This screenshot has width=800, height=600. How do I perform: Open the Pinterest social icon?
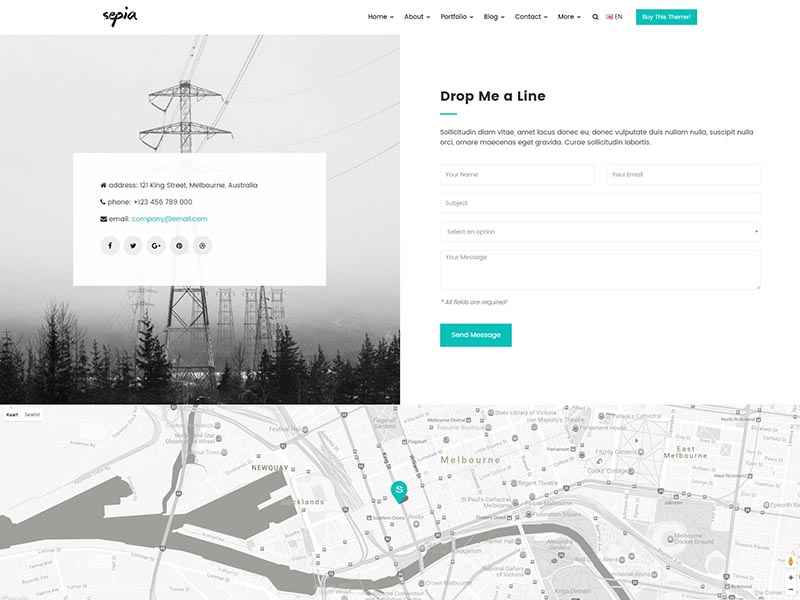pyautogui.click(x=179, y=246)
